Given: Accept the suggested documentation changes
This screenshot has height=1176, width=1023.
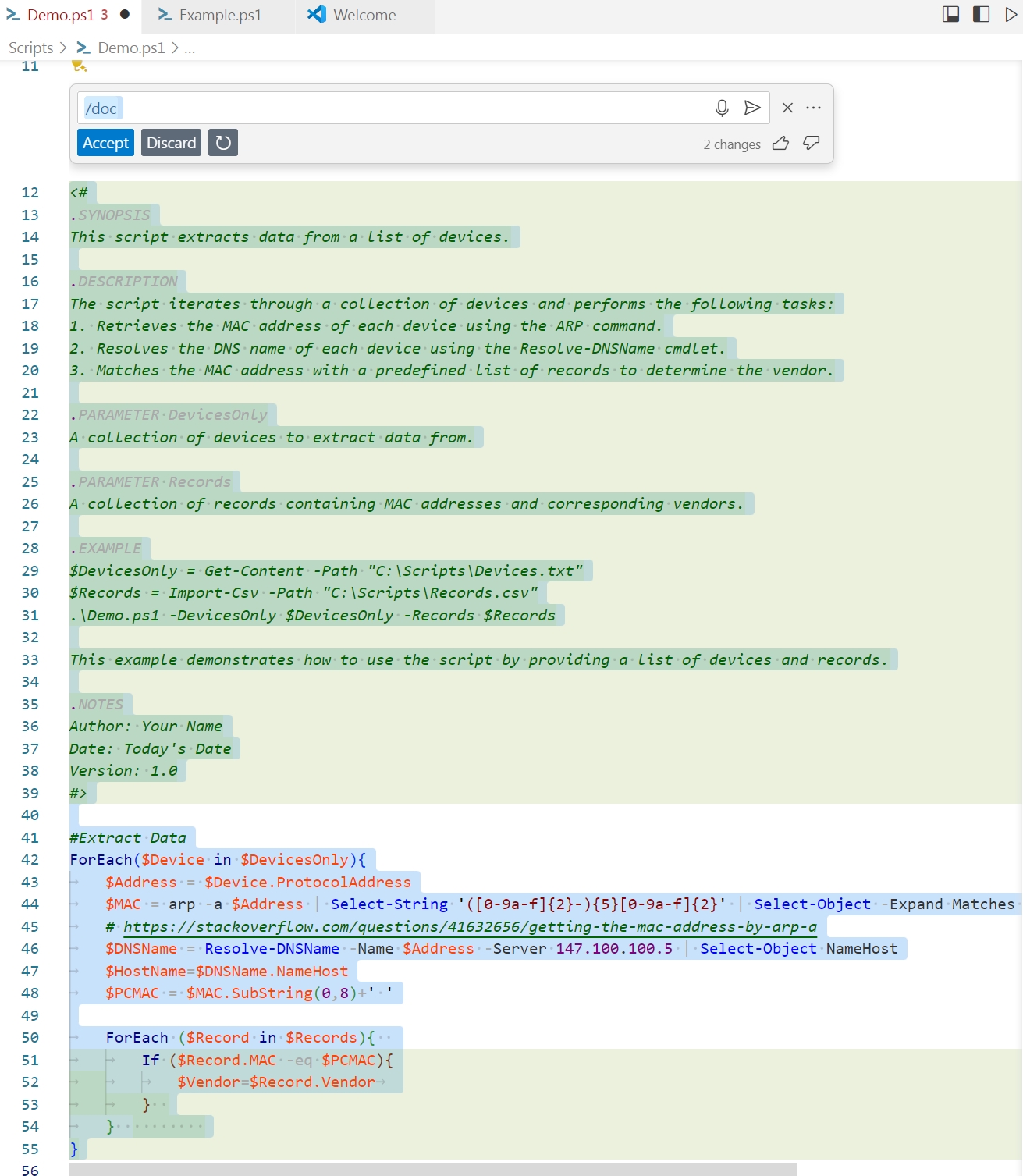Looking at the screenshot, I should click(x=105, y=142).
